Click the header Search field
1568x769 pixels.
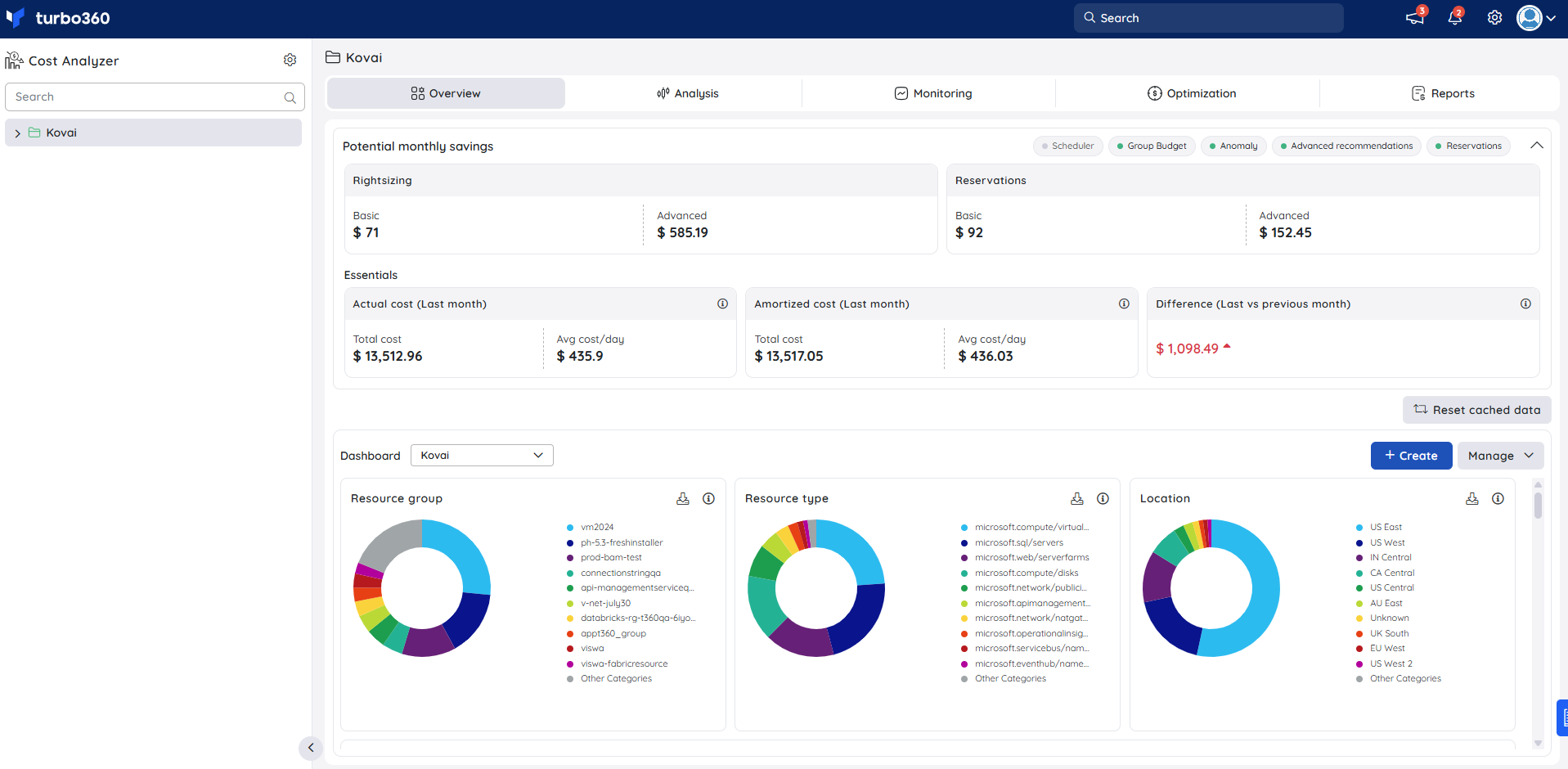point(1208,18)
